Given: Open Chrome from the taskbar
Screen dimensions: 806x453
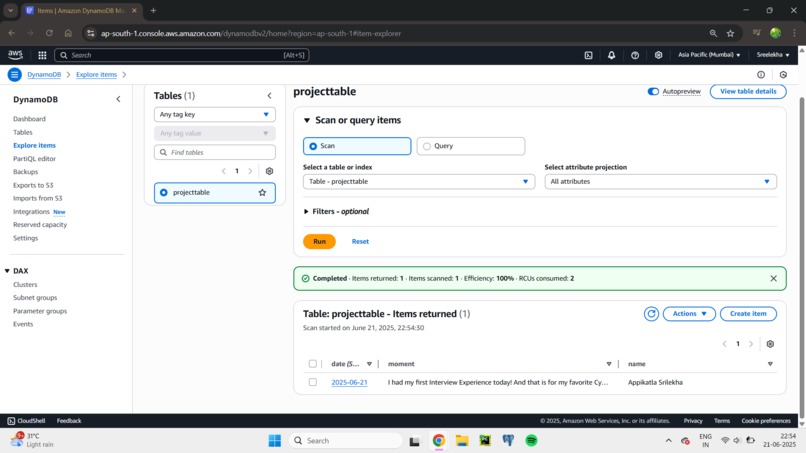Looking at the screenshot, I should click(x=438, y=441).
